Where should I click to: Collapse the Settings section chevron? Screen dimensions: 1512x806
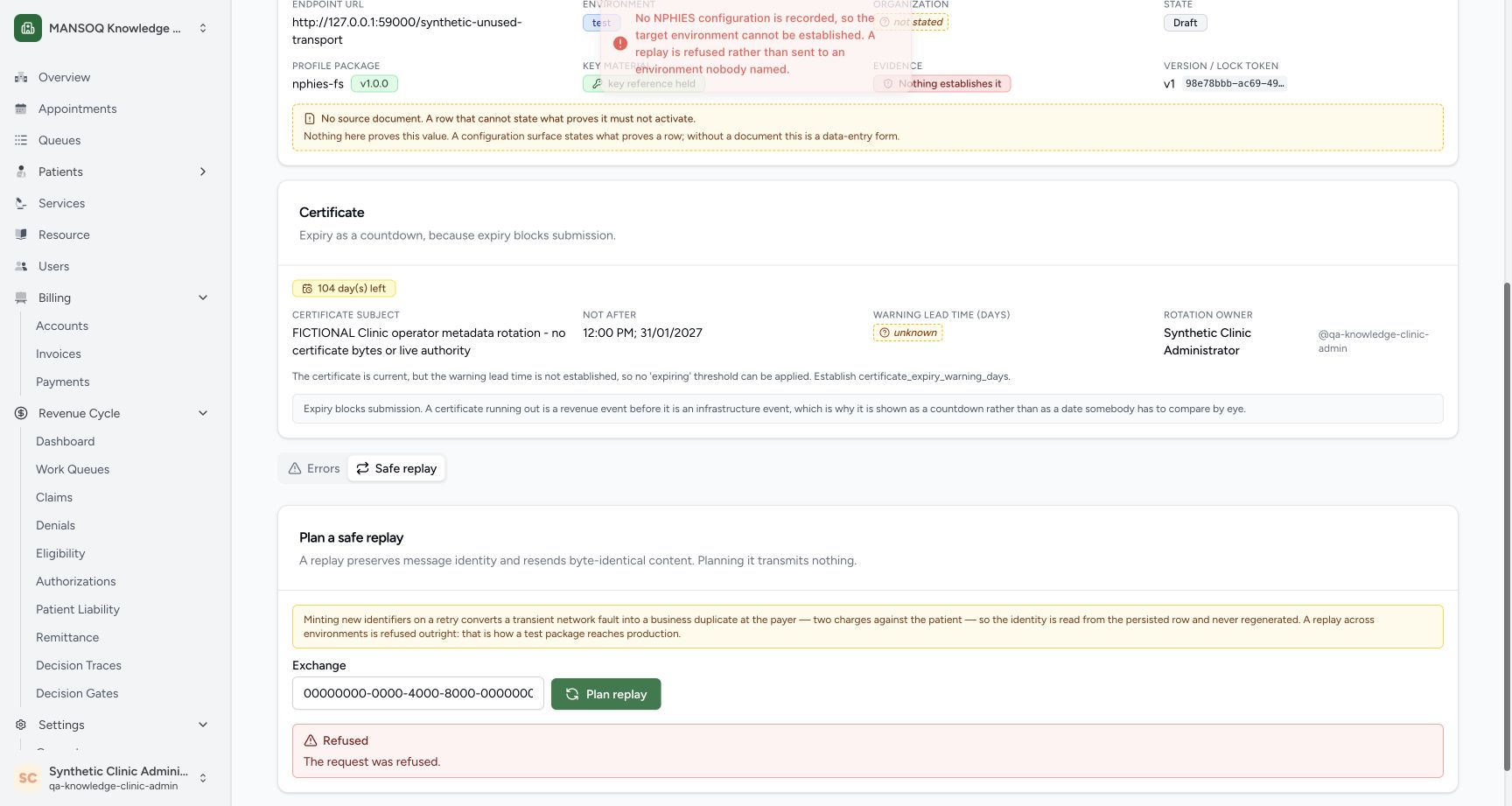[x=203, y=725]
